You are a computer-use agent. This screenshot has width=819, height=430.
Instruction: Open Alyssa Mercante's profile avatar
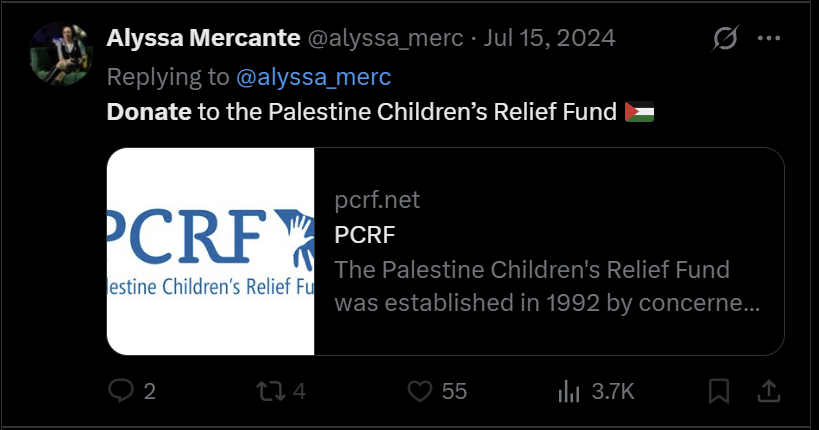(61, 54)
